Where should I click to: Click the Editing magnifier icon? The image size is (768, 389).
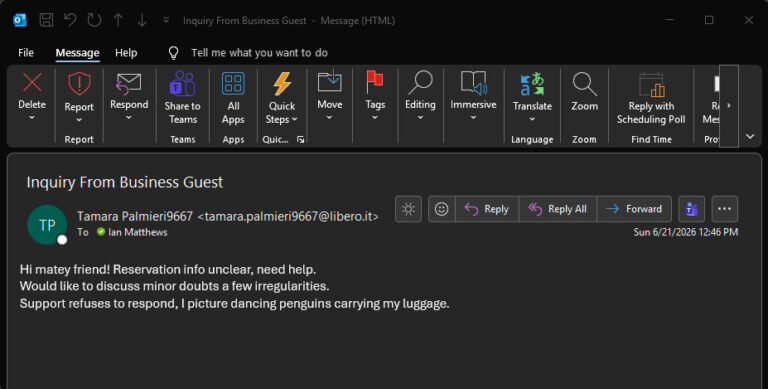[x=420, y=82]
